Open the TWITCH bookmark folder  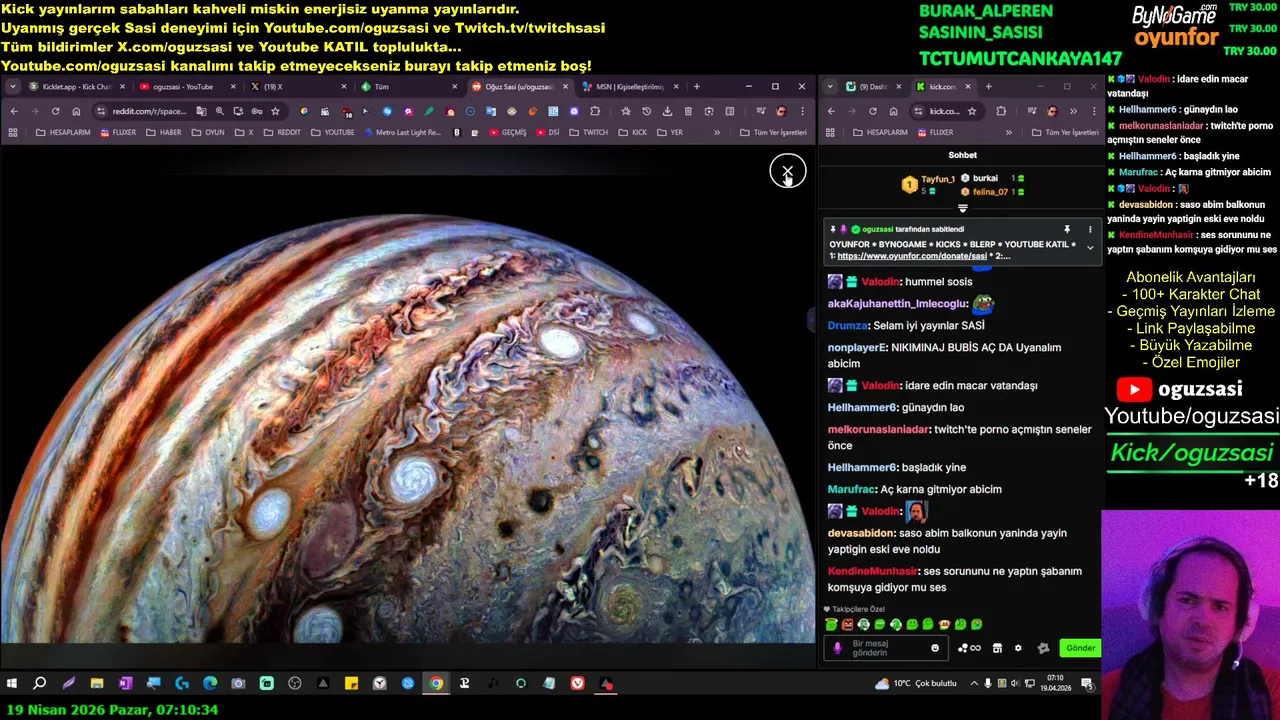pyautogui.click(x=588, y=132)
